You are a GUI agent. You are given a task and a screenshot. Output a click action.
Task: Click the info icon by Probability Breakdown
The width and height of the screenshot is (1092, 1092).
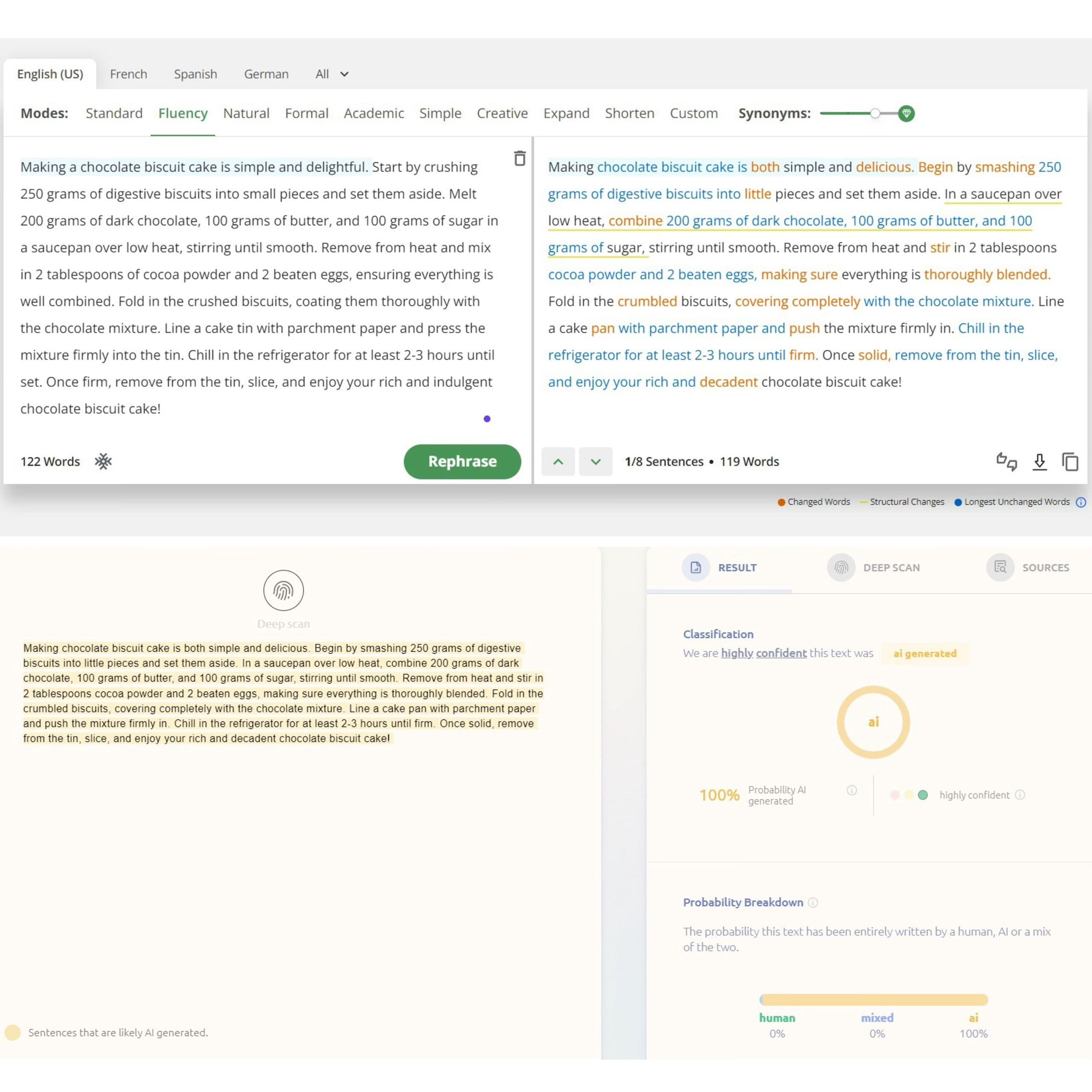coord(812,902)
